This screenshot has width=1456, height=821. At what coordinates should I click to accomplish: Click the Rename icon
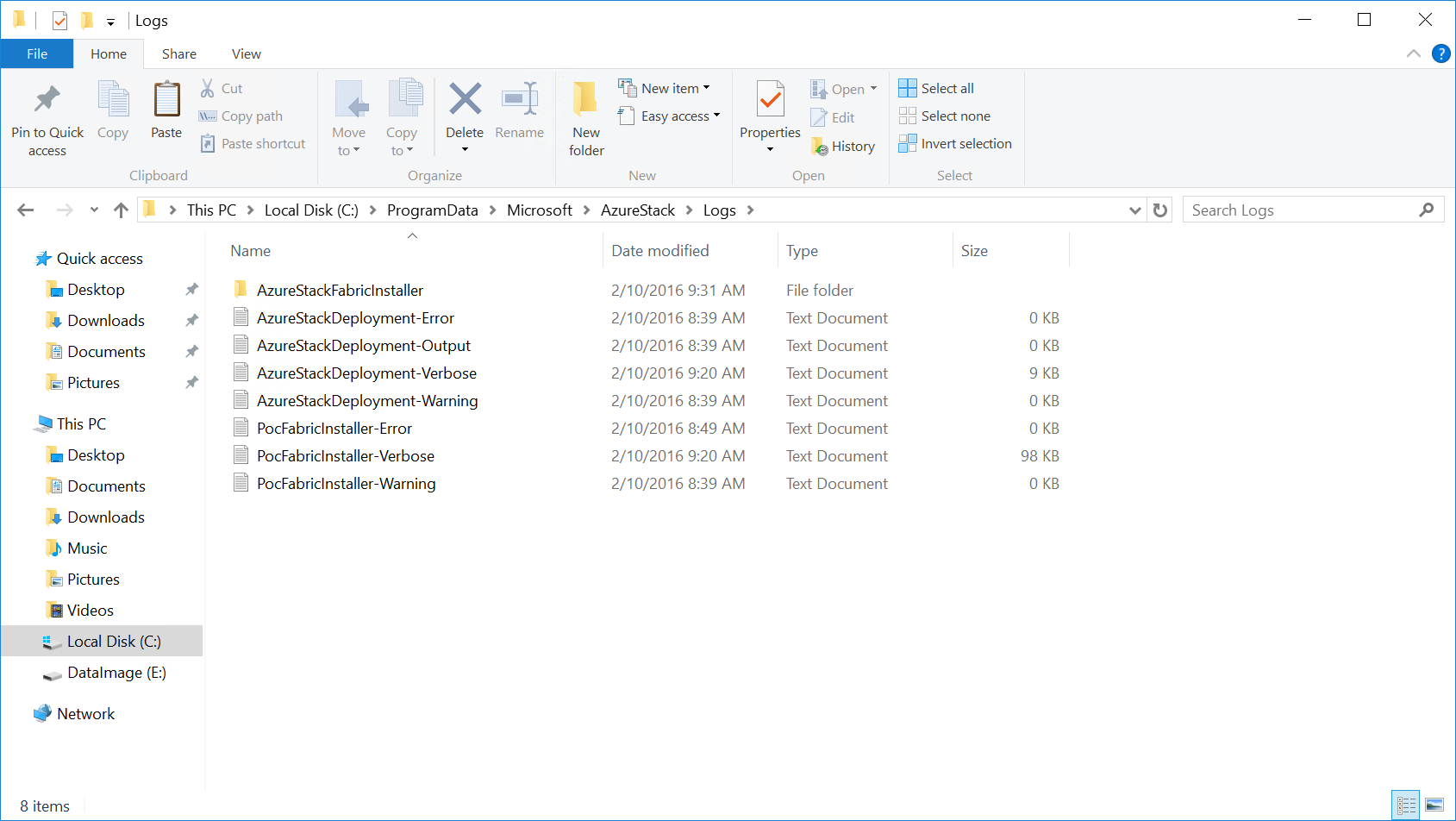(x=520, y=99)
